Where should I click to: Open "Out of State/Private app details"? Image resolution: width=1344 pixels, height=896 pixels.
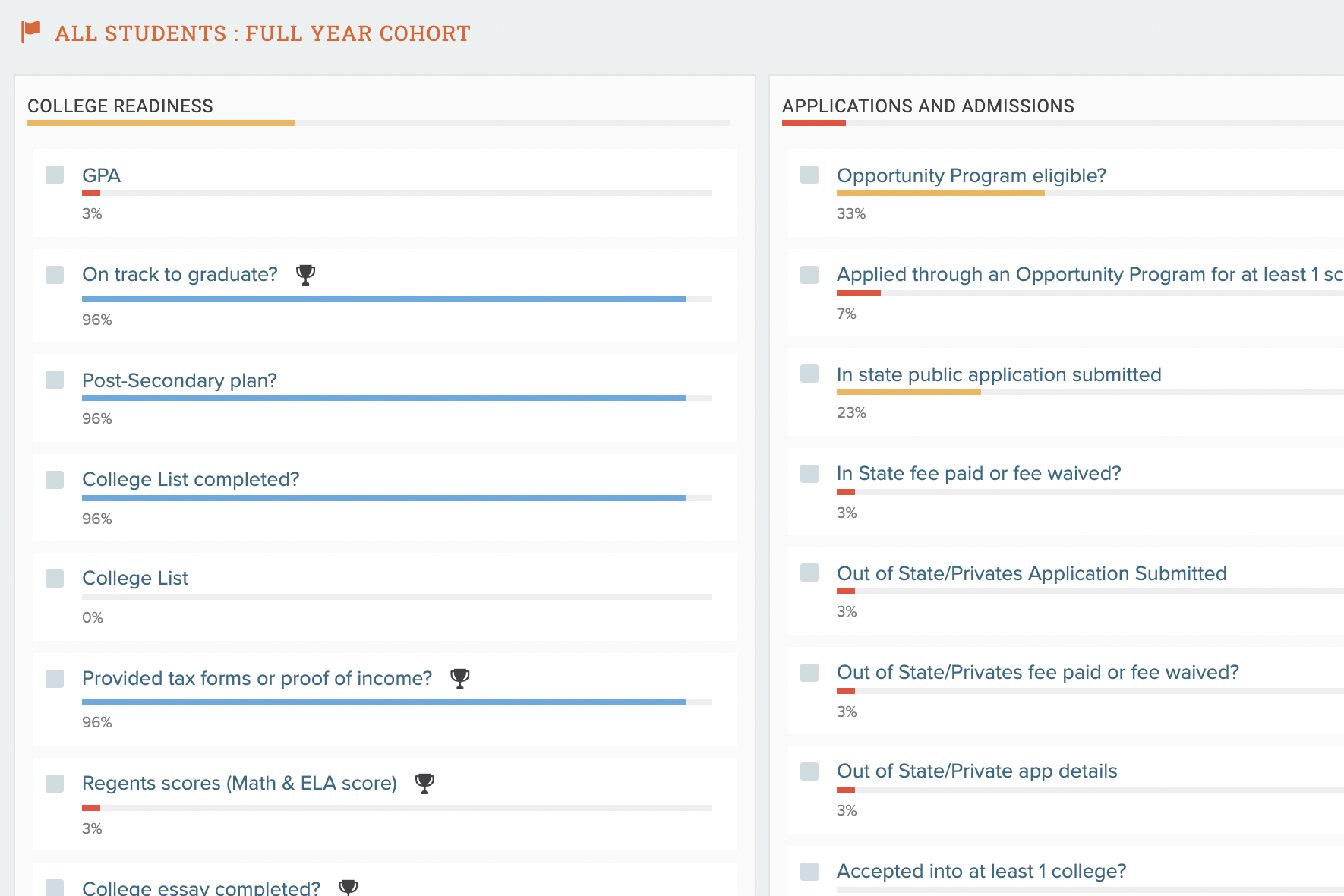[x=976, y=771]
